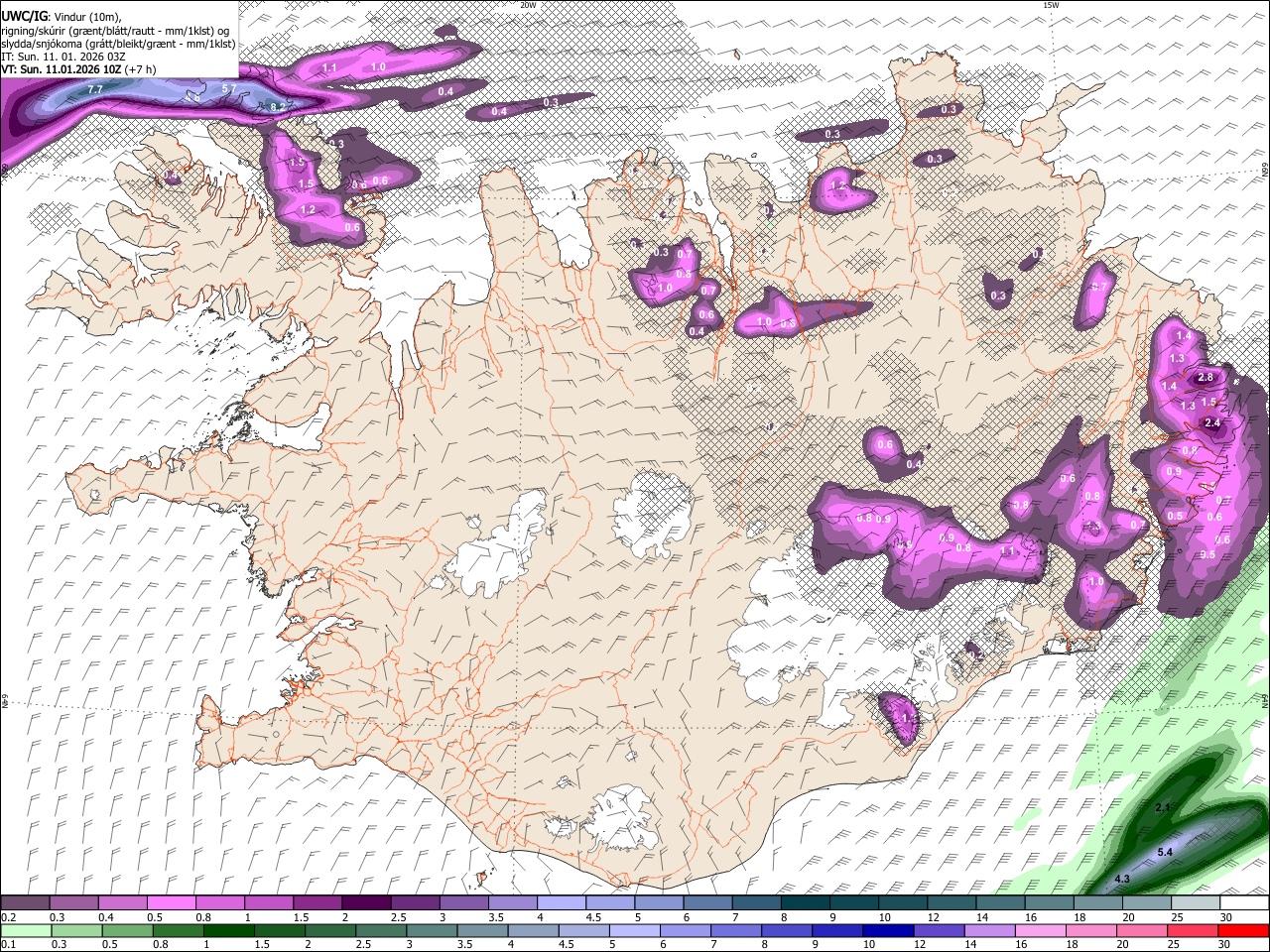The width and height of the screenshot is (1270, 952).
Task: Click the bright pink 0.5 swatch, upper legend row
Action: (x=171, y=903)
